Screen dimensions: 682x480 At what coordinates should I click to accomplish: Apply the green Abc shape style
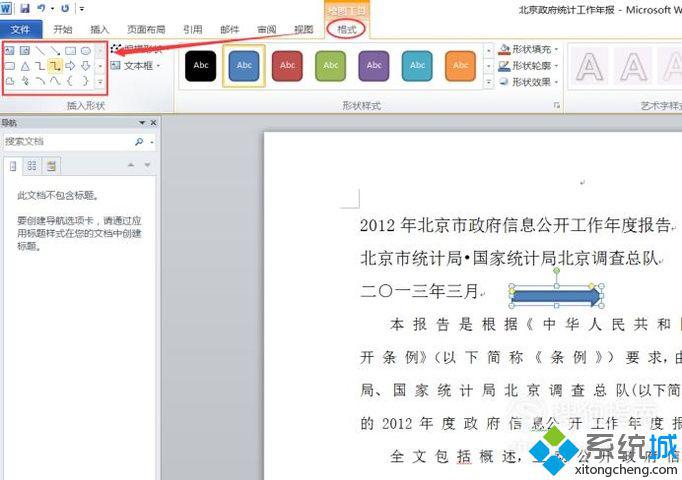tap(331, 66)
